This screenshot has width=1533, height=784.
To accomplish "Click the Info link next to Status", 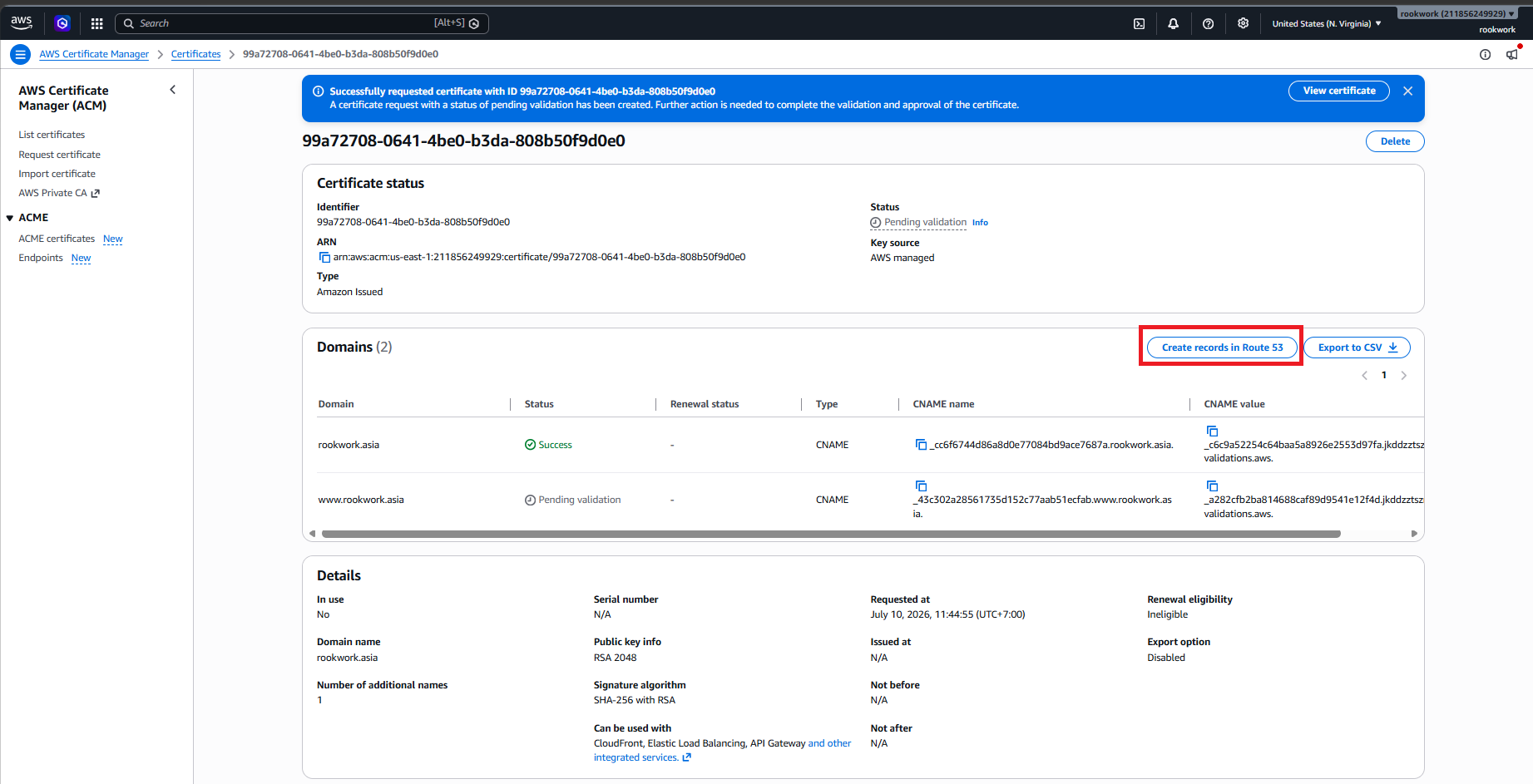I will click(980, 223).
